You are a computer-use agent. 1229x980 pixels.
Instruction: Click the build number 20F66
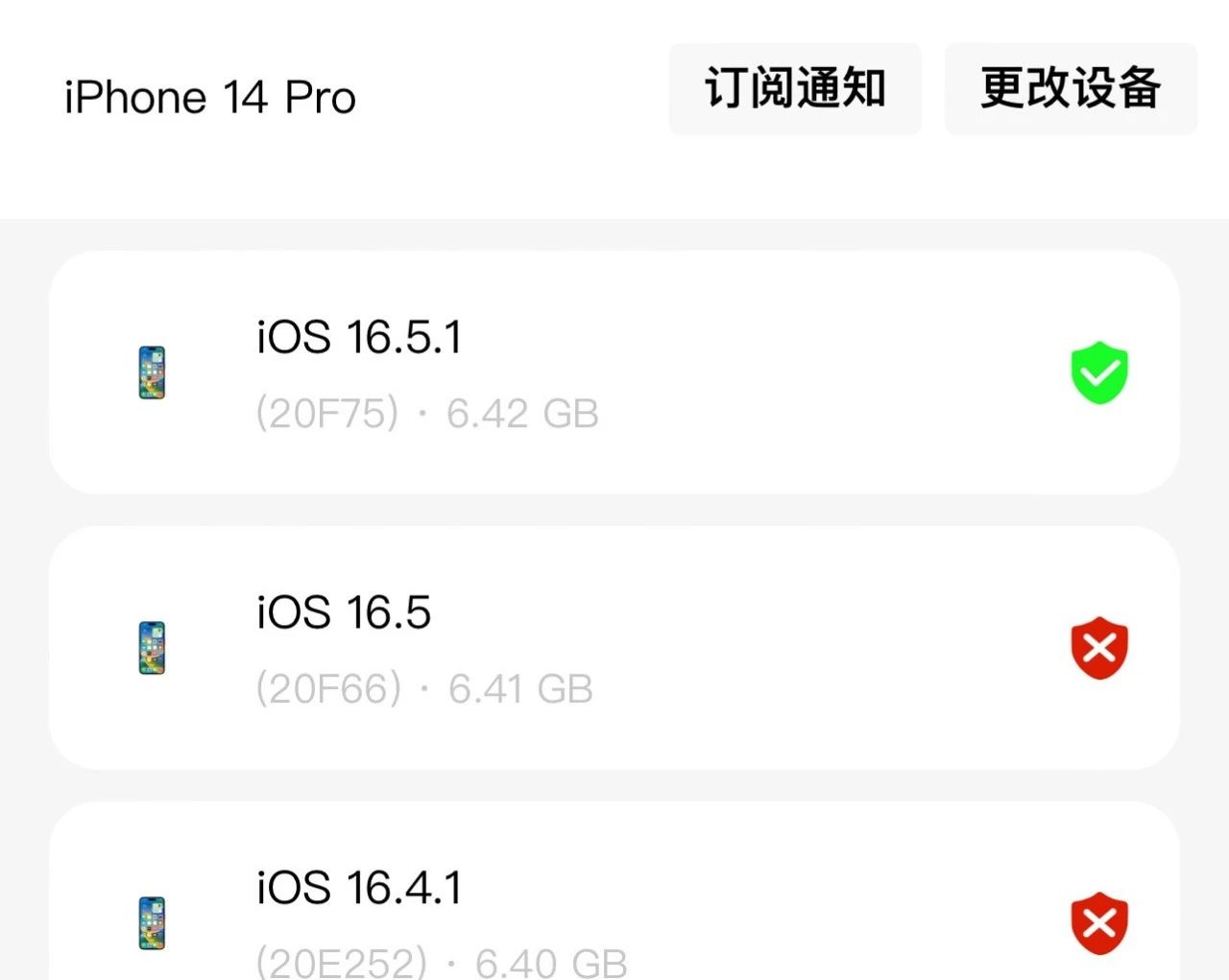click(x=327, y=687)
